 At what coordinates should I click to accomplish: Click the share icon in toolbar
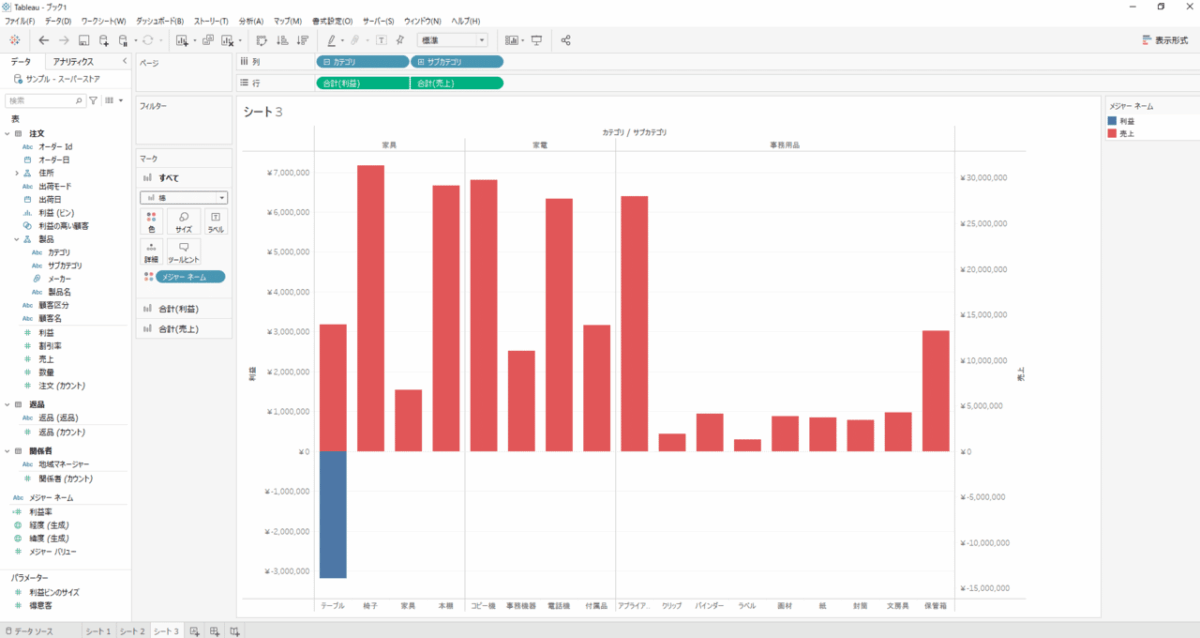tap(566, 40)
